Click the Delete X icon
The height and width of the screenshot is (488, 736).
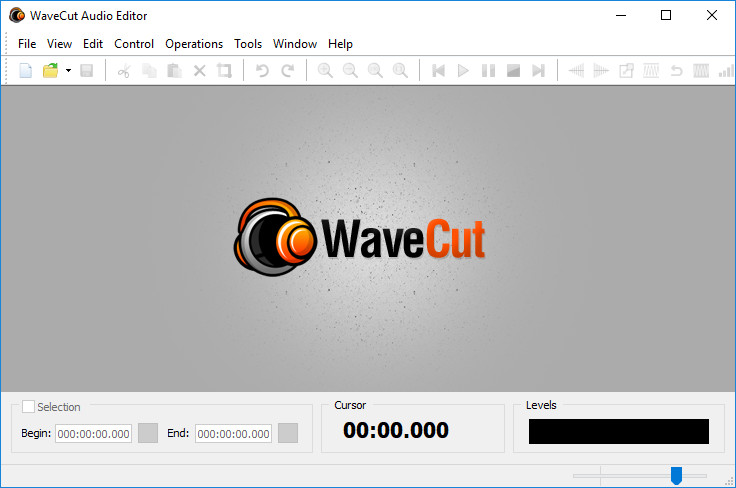(199, 71)
